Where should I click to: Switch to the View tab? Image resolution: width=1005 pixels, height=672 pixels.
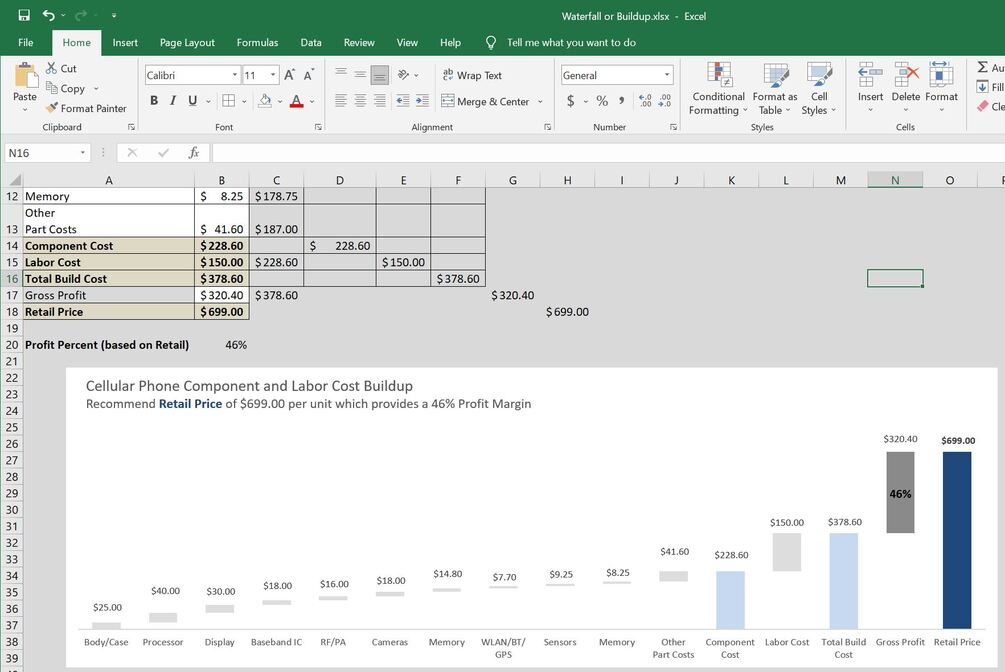point(407,42)
